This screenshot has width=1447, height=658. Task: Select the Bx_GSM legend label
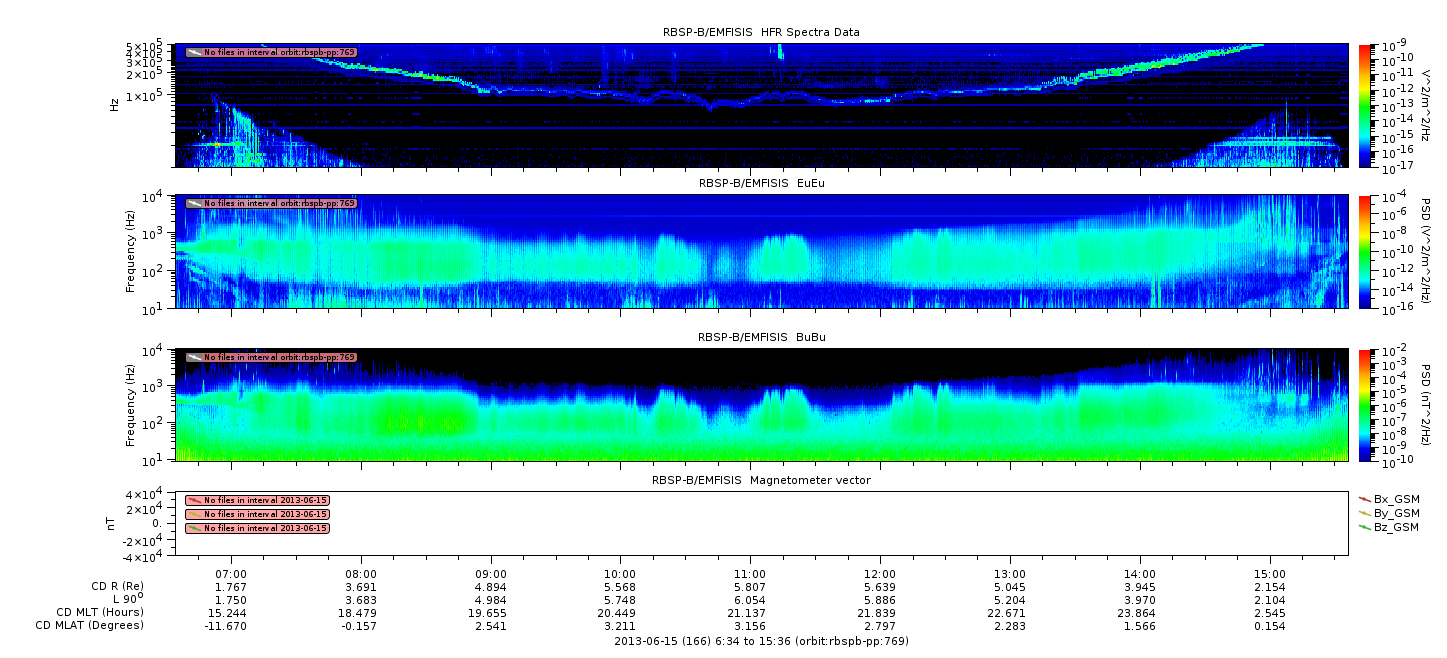click(x=1396, y=498)
